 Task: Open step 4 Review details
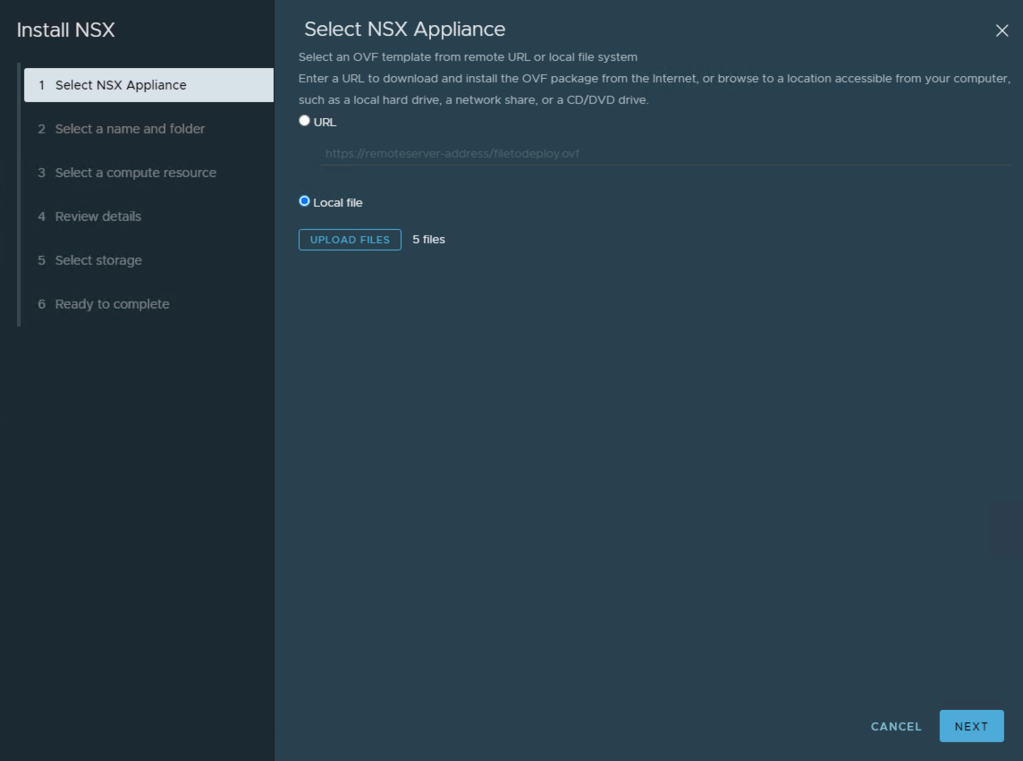point(98,217)
